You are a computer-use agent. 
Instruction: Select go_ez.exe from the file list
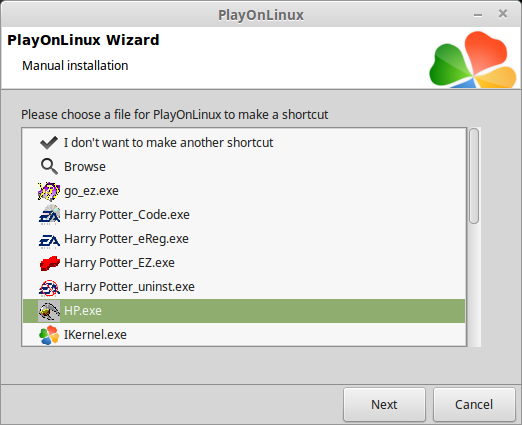pos(244,191)
